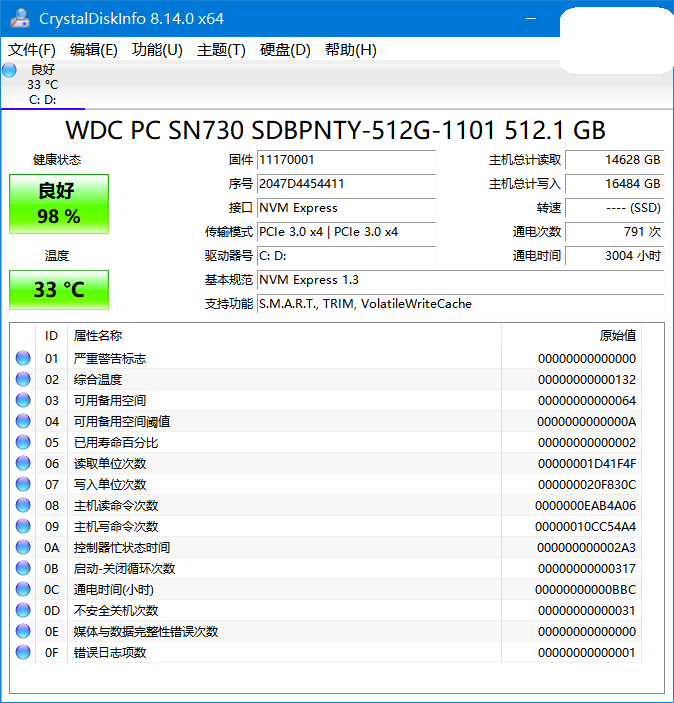Viewport: 674px width, 703px height.
Task: Click the rotation rate value ---- (SSD)
Action: (614, 208)
